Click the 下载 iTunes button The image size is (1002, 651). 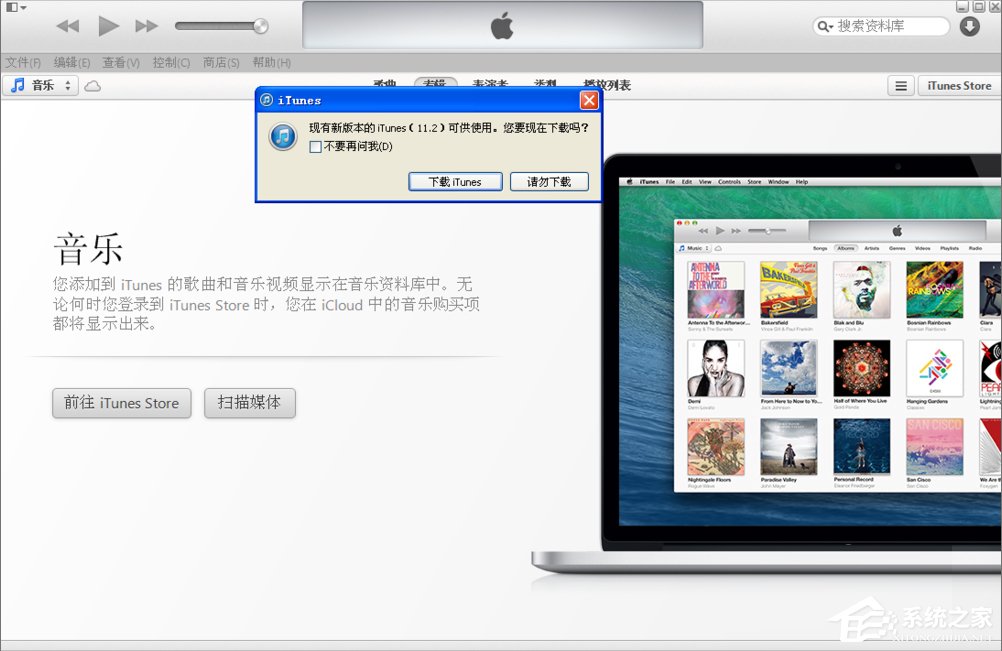(x=455, y=181)
